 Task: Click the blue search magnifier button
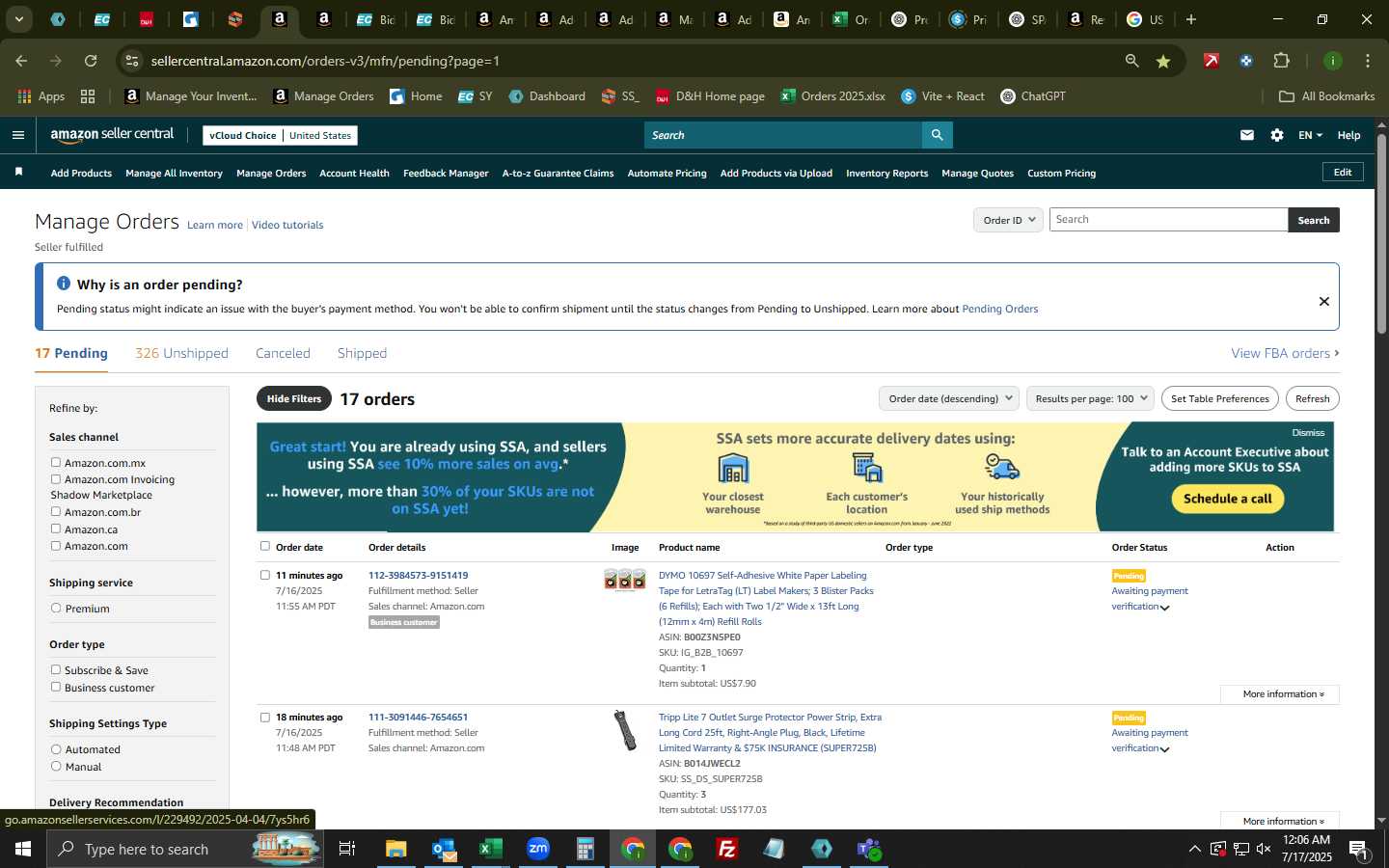click(937, 135)
